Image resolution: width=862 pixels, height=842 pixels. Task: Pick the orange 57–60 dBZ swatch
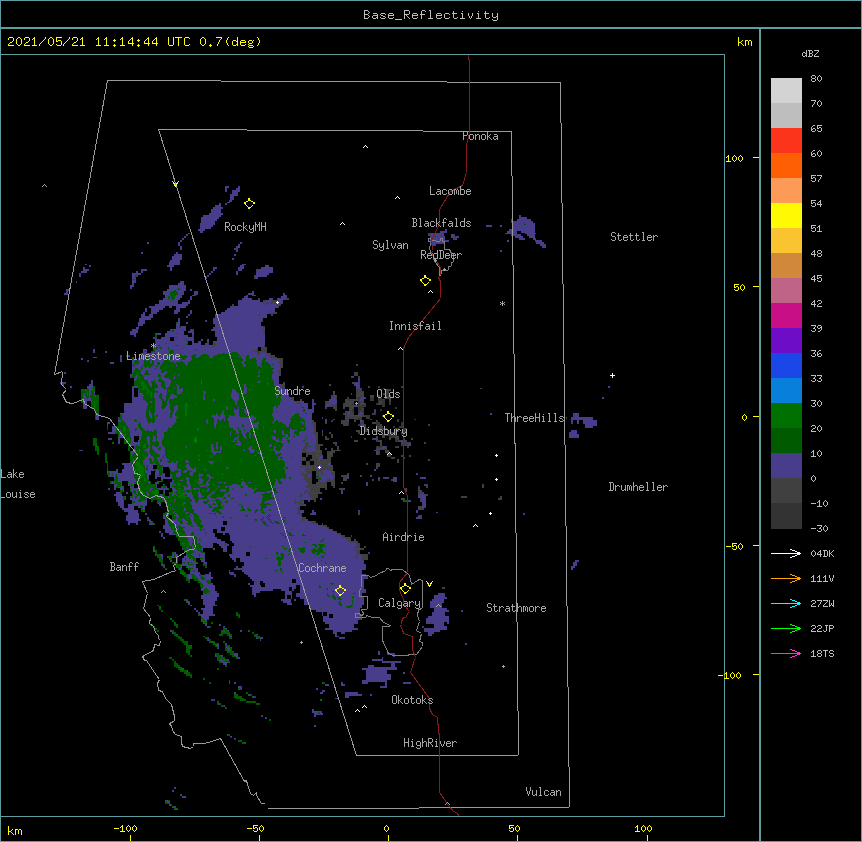point(786,165)
